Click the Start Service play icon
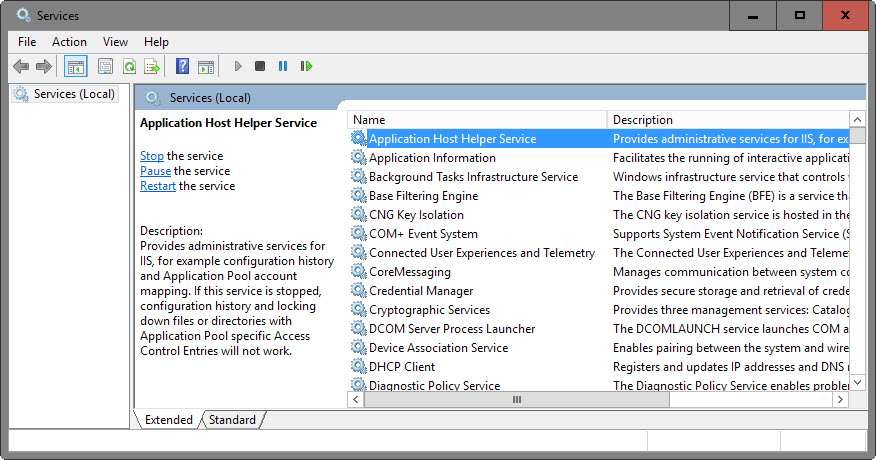The height and width of the screenshot is (460, 876). [x=238, y=67]
